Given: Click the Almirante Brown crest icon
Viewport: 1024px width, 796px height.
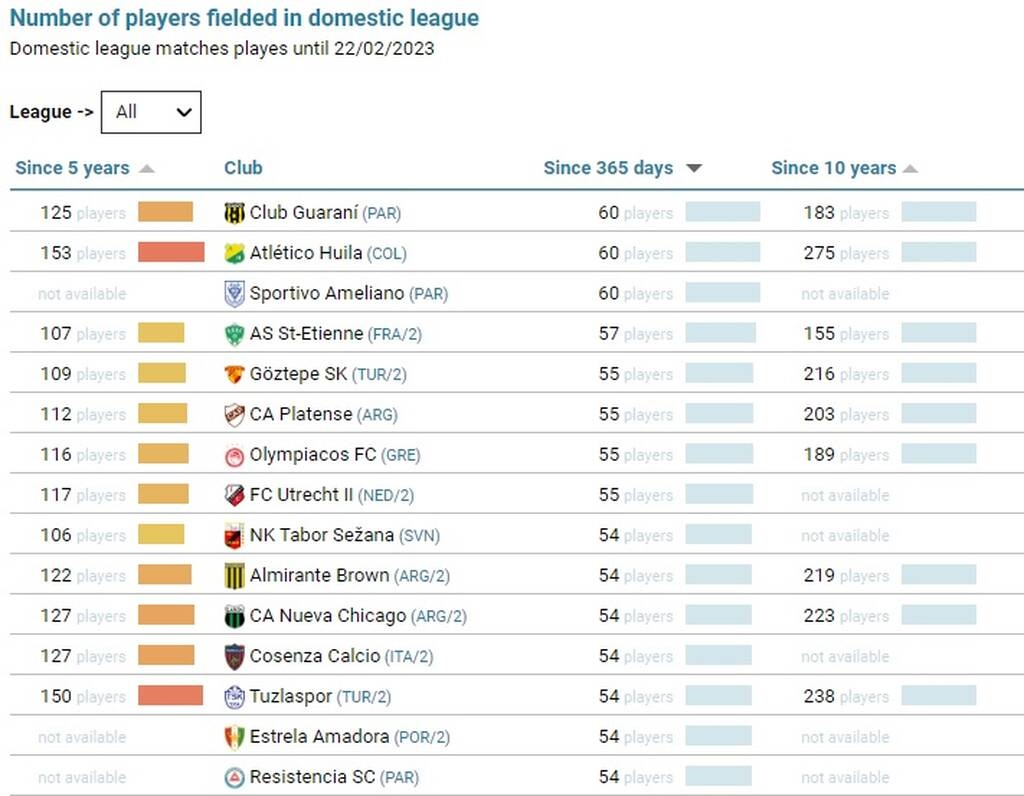Looking at the screenshot, I should (x=234, y=576).
